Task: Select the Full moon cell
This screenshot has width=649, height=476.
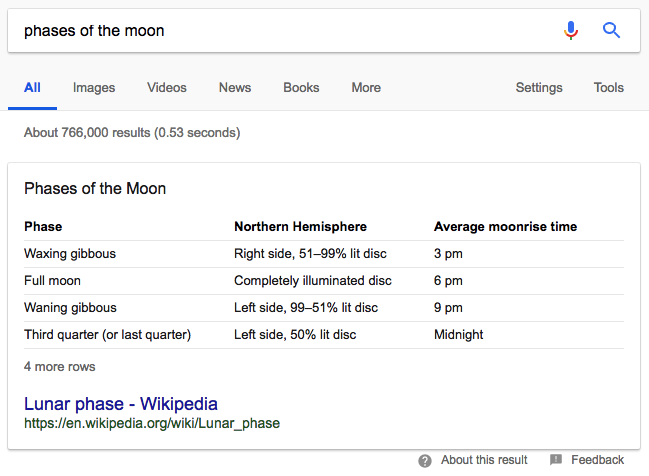Action: click(52, 281)
